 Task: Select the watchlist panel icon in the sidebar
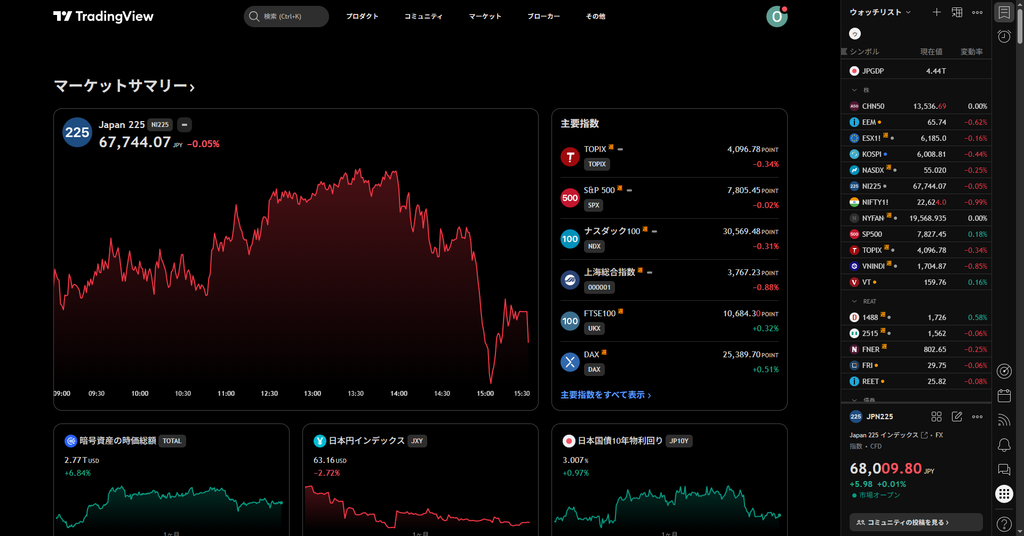pos(1004,12)
